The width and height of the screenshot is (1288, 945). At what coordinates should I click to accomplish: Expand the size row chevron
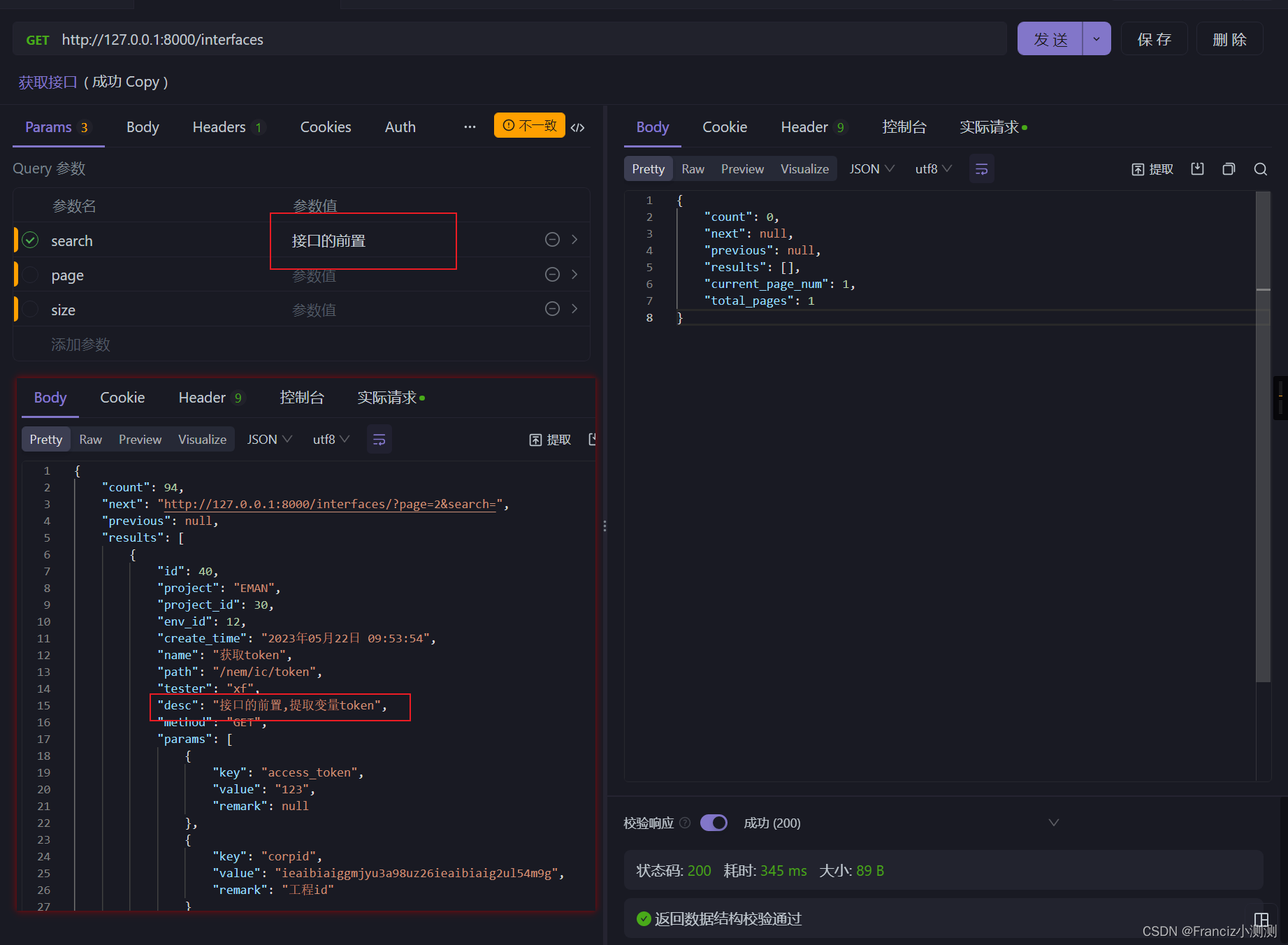click(x=574, y=309)
